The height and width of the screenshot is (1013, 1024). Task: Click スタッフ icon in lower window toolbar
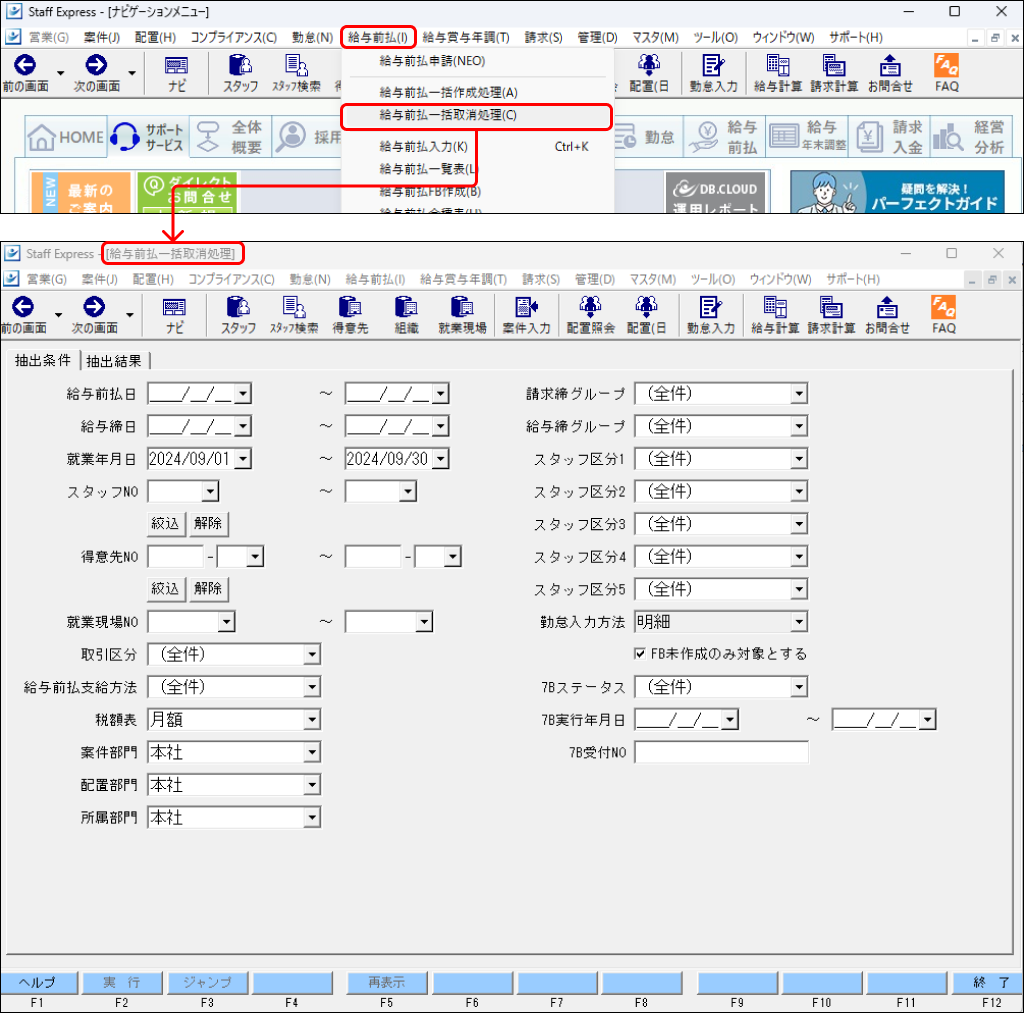[238, 315]
